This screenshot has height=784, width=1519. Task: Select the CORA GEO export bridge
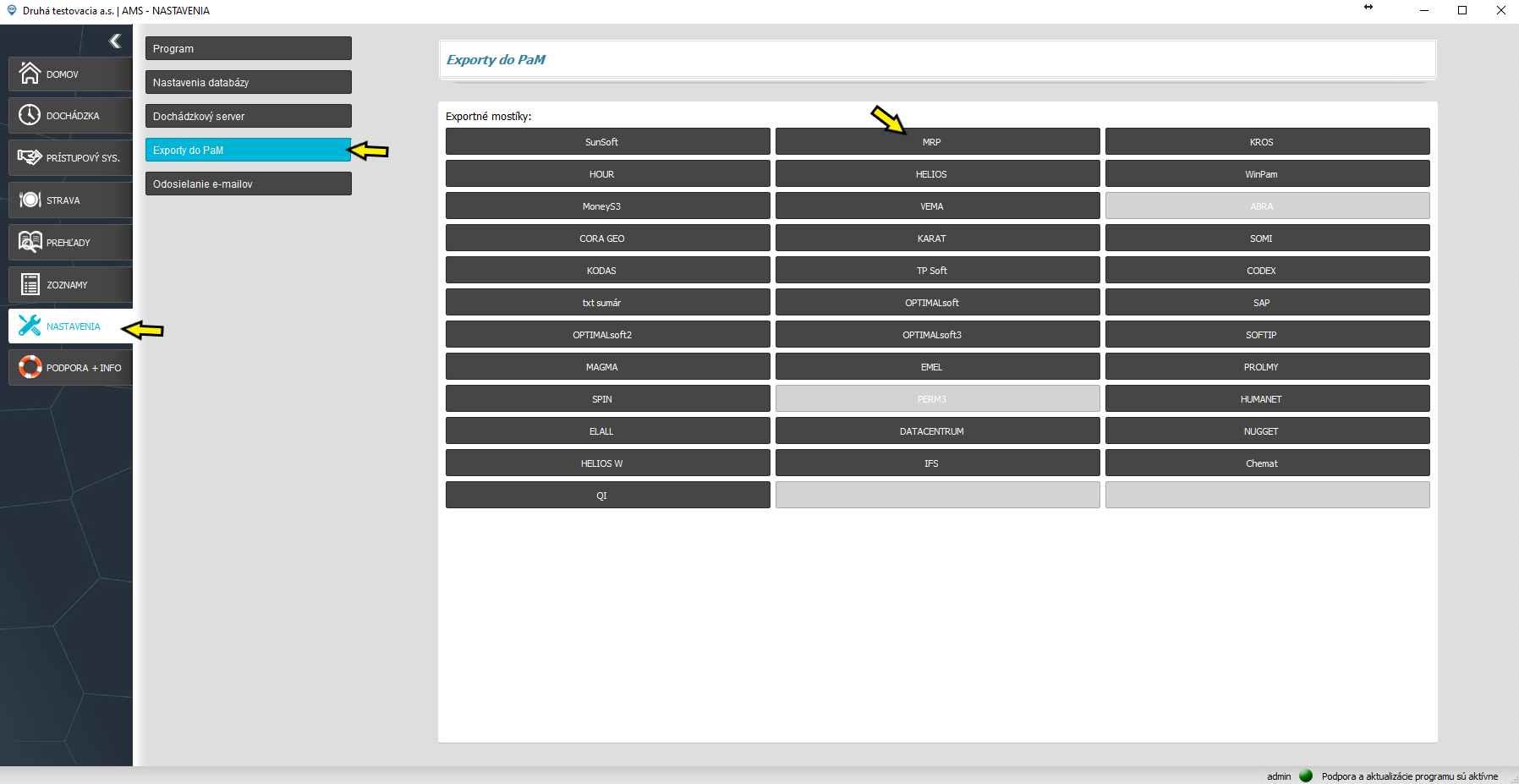pos(607,238)
